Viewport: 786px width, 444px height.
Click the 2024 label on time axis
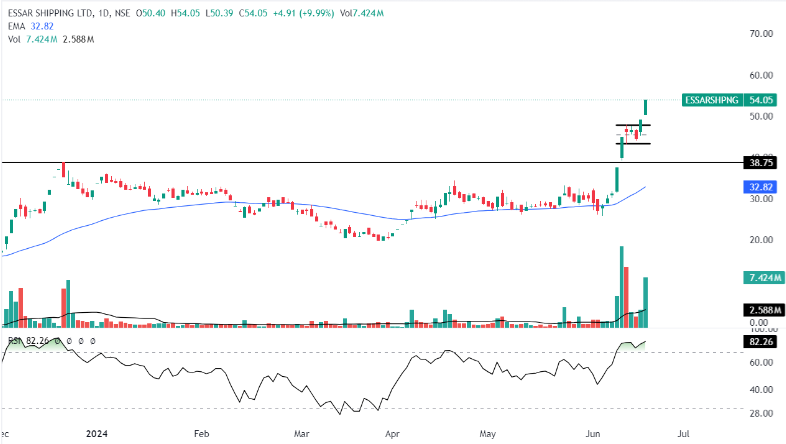point(97,435)
